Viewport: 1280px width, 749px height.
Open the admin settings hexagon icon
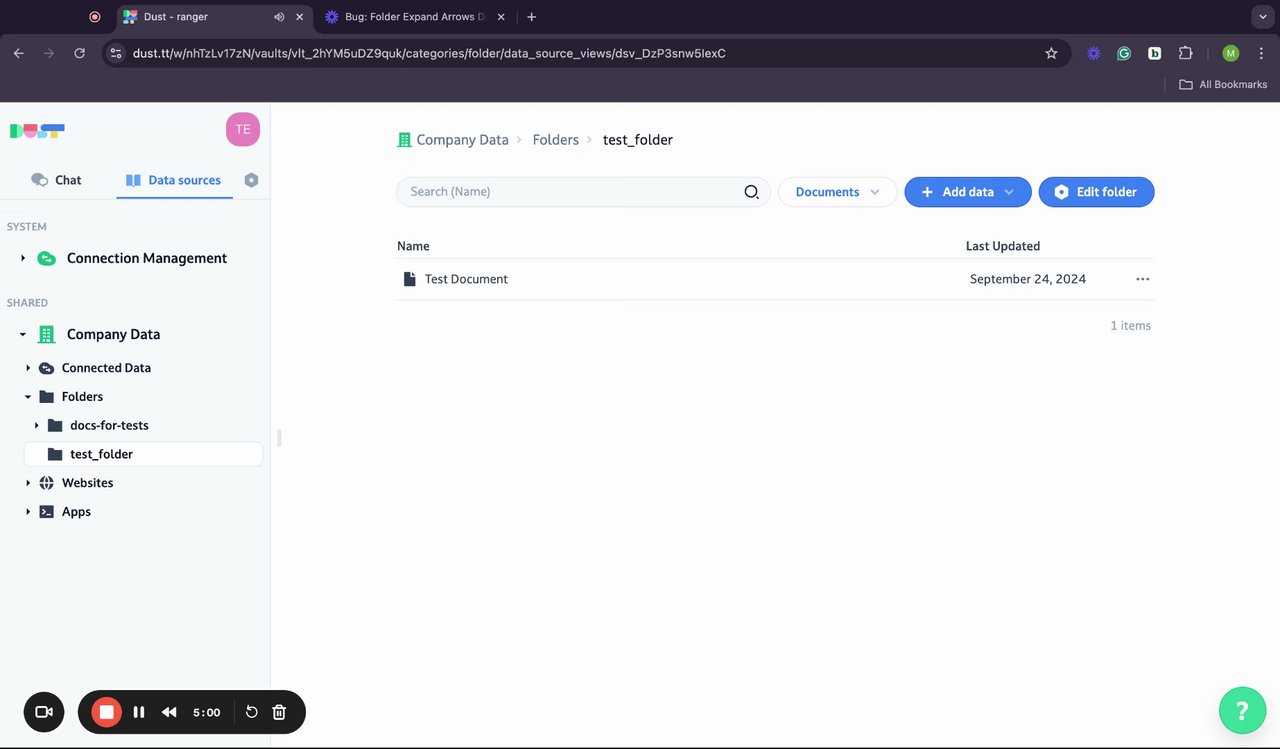point(251,180)
